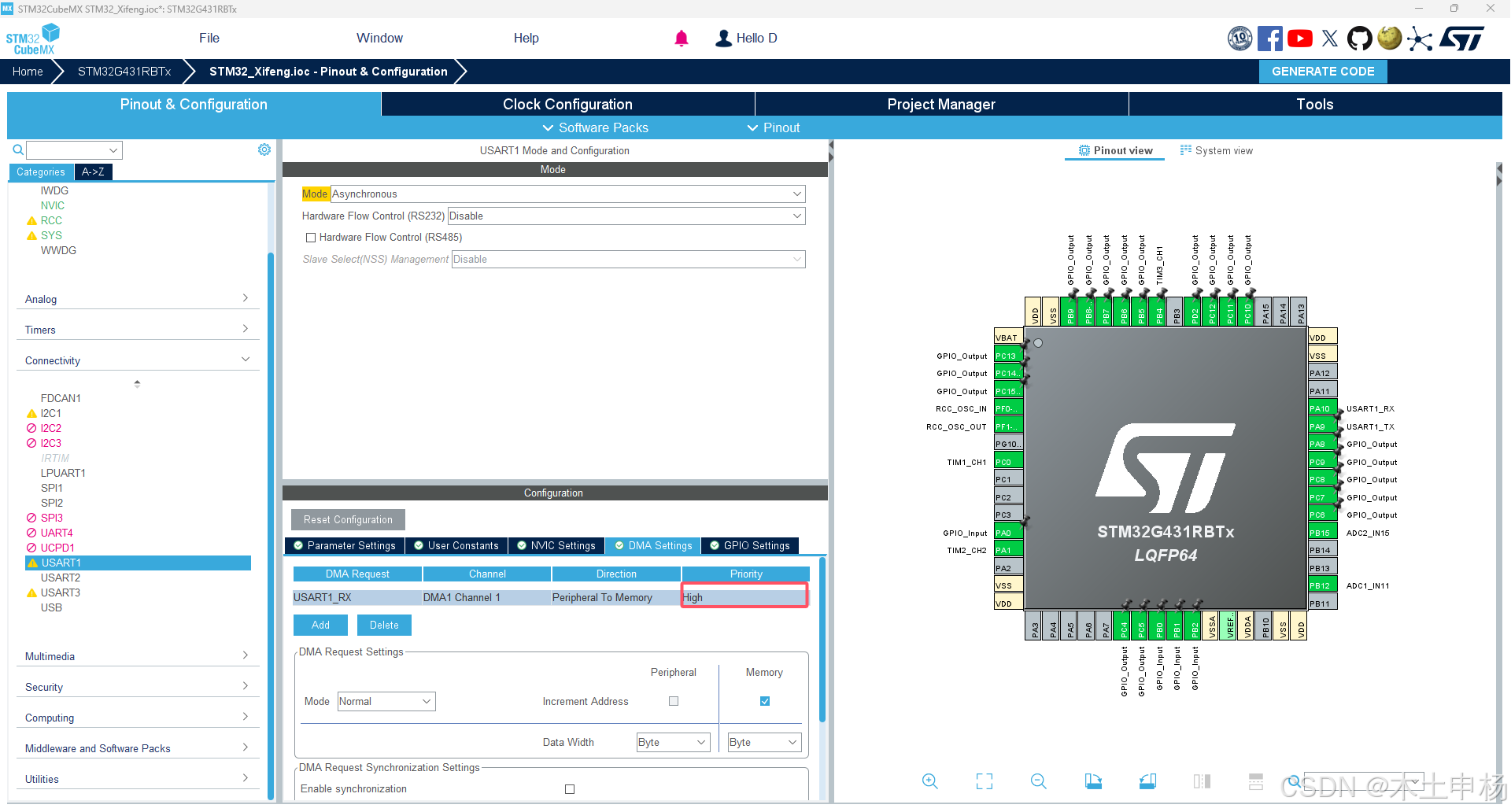Enable synchronization checkbox
Image resolution: width=1511 pixels, height=812 pixels.
570,789
